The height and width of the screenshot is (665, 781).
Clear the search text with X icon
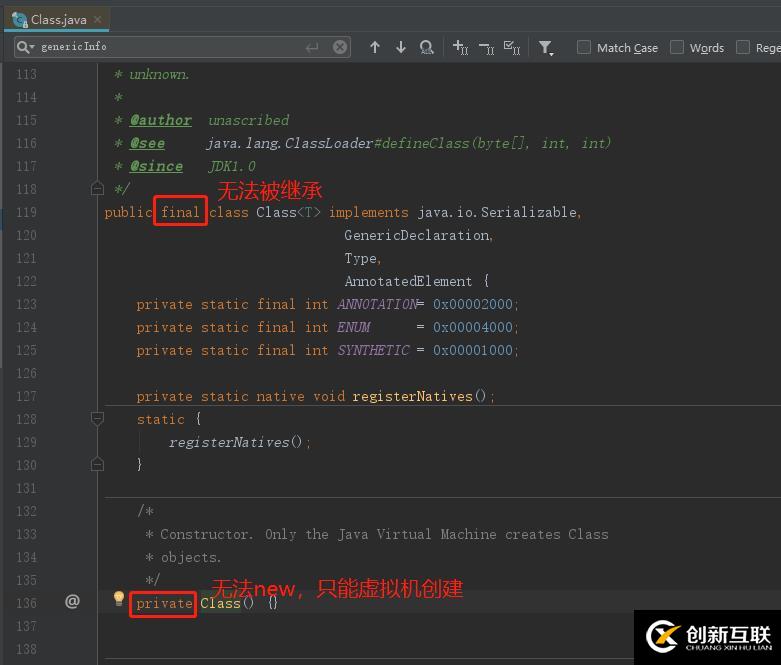[x=340, y=47]
